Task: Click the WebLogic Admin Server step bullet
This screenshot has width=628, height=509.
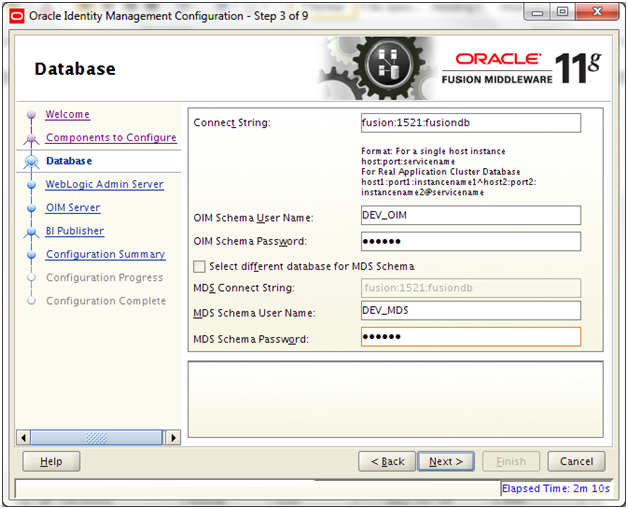Action: tap(31, 185)
